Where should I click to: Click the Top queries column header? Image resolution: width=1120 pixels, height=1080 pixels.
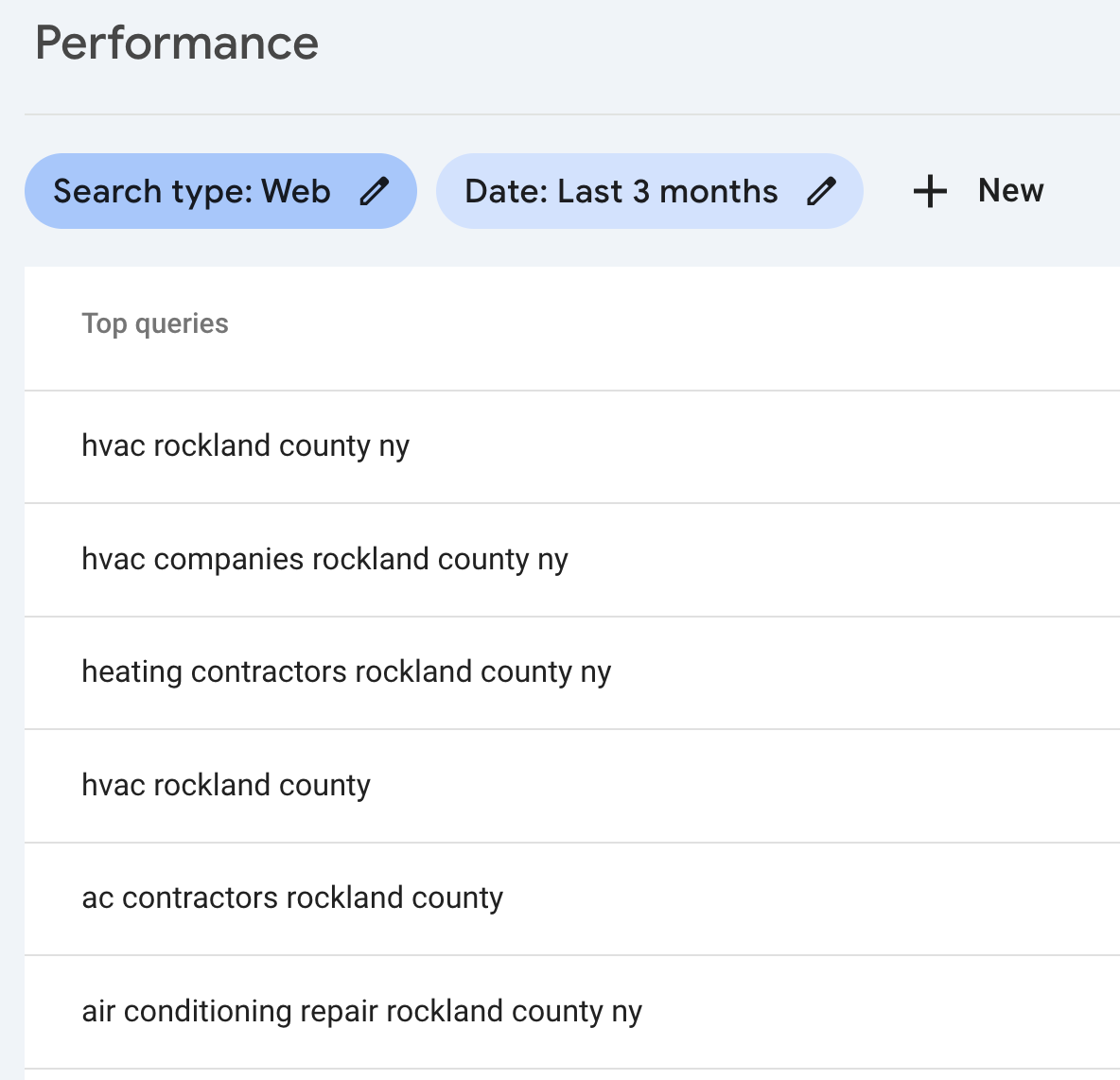point(155,324)
